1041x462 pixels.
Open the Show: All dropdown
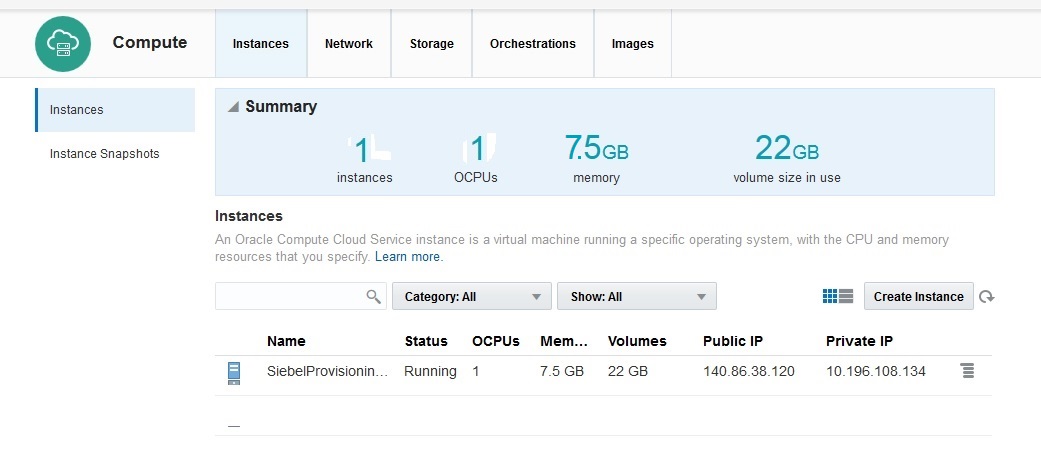point(637,296)
